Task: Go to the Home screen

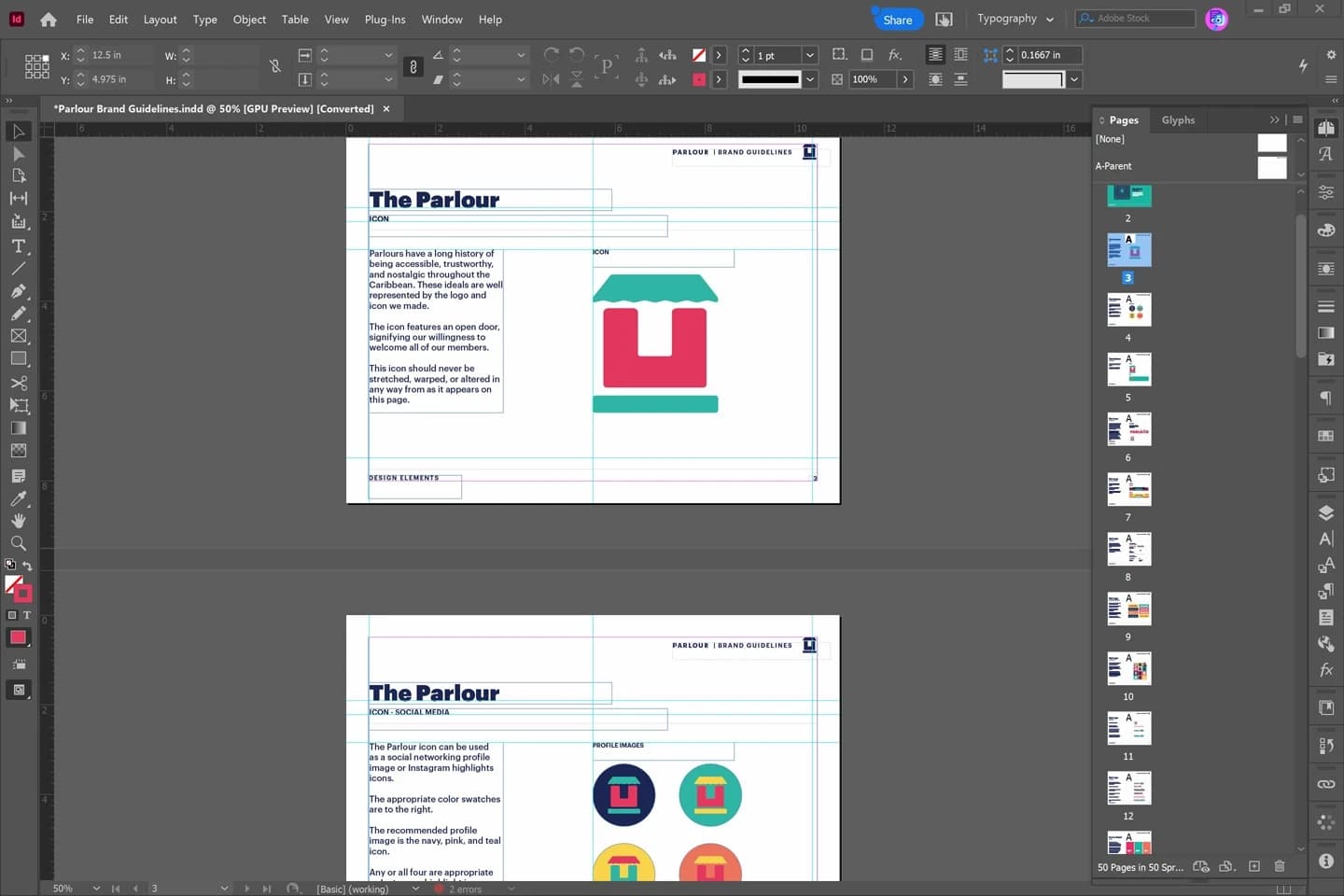Action: click(49, 20)
